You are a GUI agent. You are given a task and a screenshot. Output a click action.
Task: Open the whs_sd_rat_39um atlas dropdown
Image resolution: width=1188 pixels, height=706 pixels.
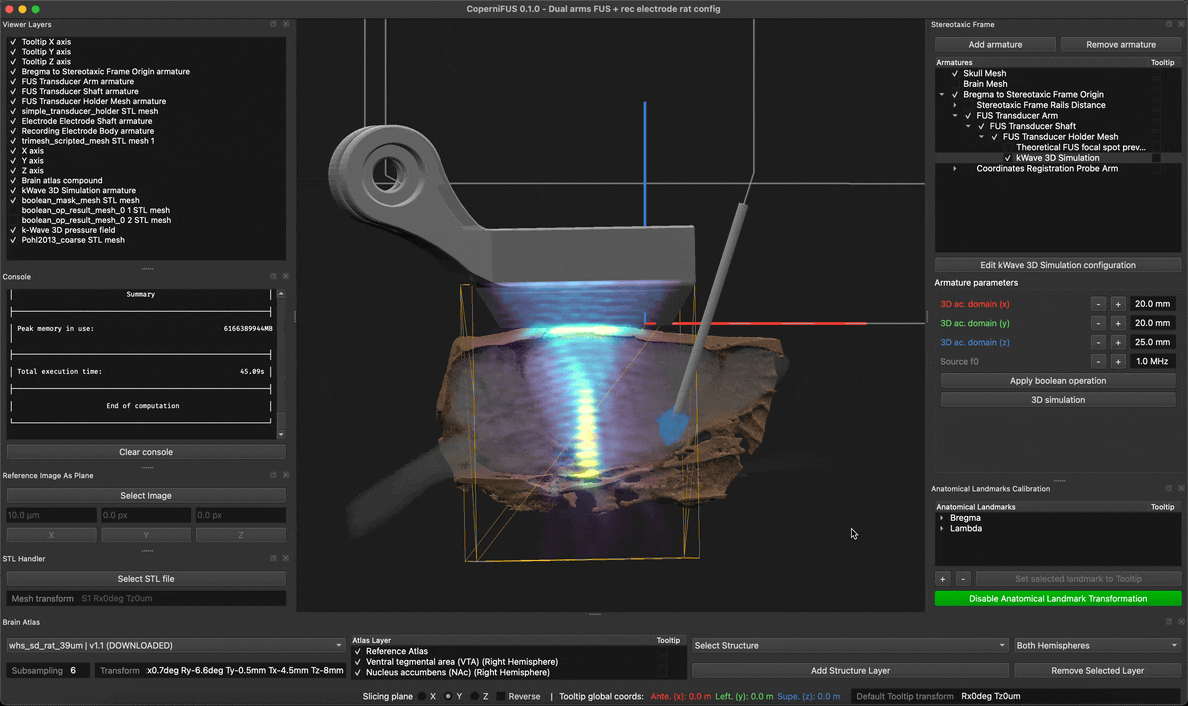pos(176,645)
